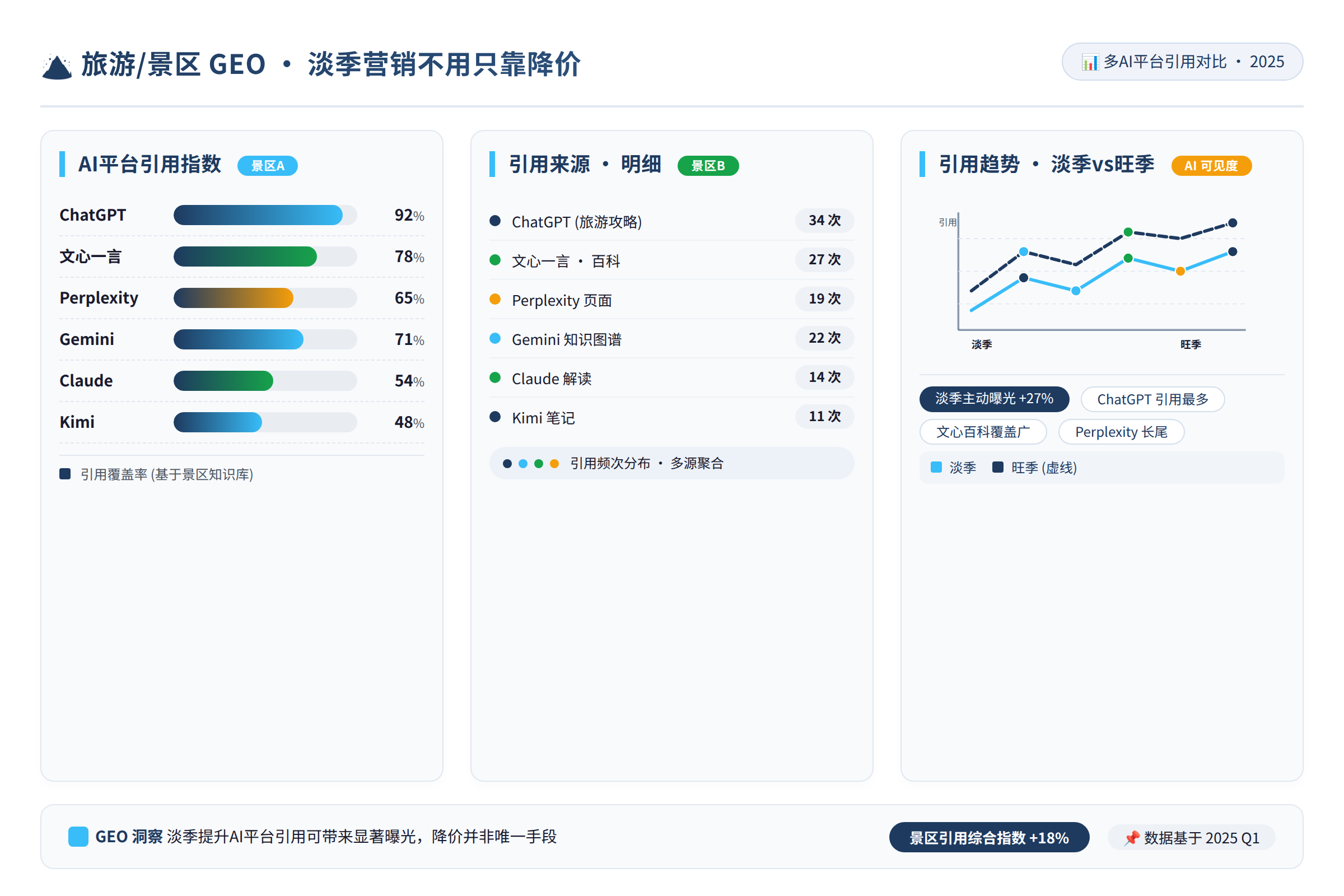Click the Perplexity label in index list
The height and width of the screenshot is (896, 1344).
coord(99,298)
